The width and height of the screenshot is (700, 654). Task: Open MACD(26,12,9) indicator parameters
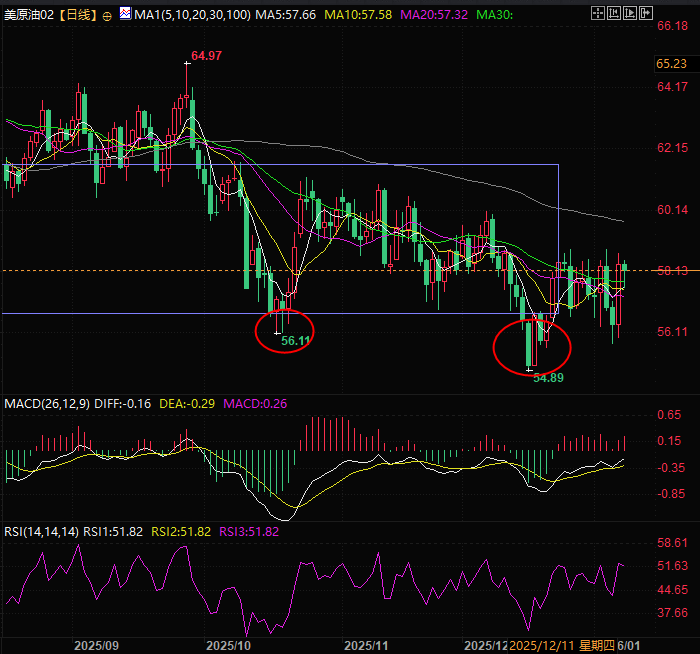[x=47, y=403]
